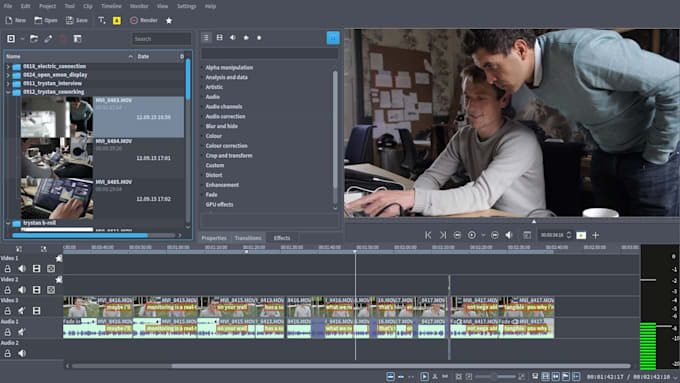Show audio effects filter icon

[x=233, y=38]
